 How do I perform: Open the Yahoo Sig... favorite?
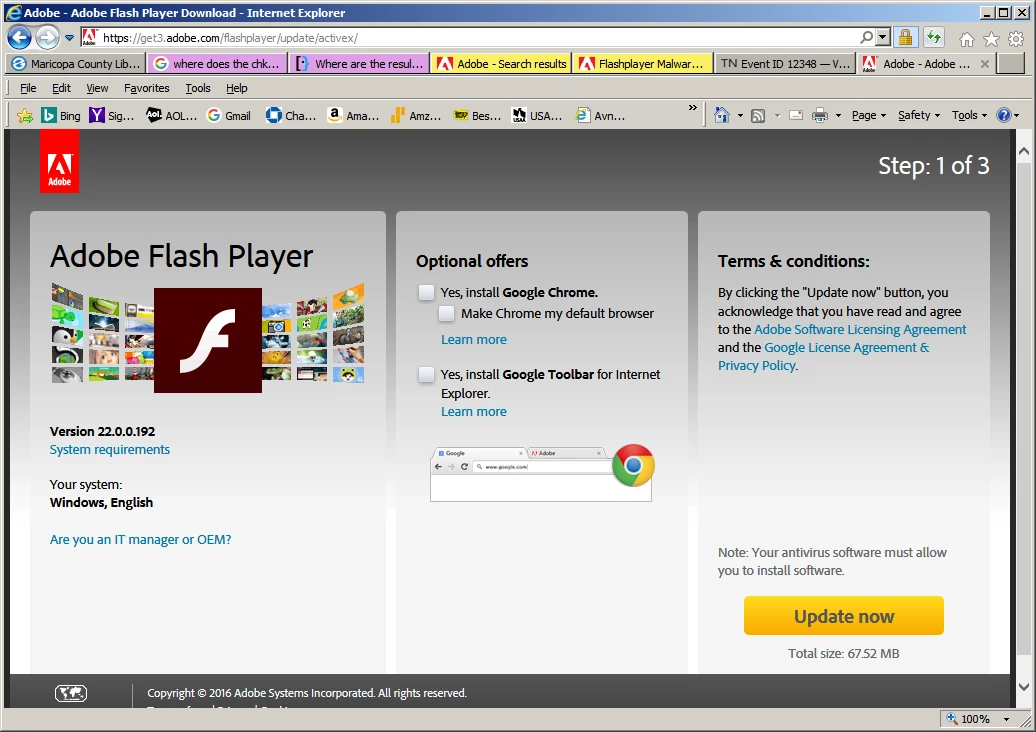112,116
